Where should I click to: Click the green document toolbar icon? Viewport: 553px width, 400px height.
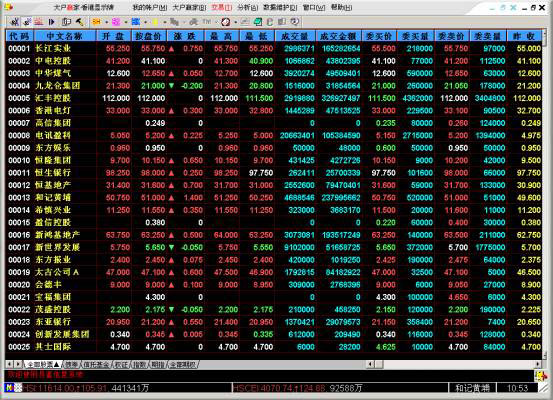(x=258, y=22)
